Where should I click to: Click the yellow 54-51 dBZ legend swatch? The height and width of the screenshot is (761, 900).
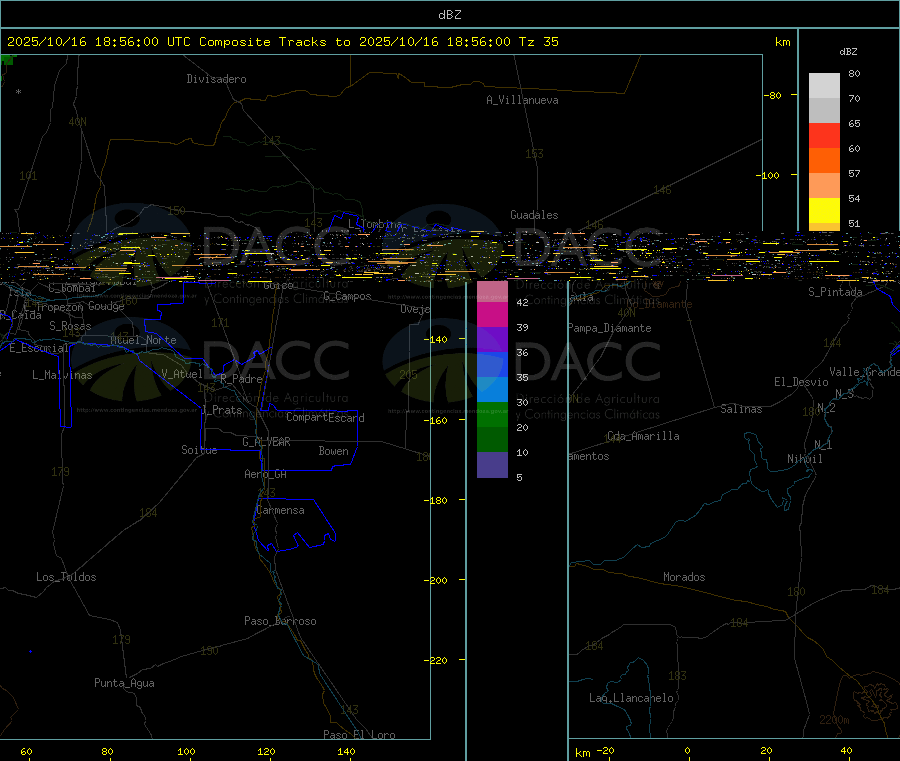click(824, 211)
